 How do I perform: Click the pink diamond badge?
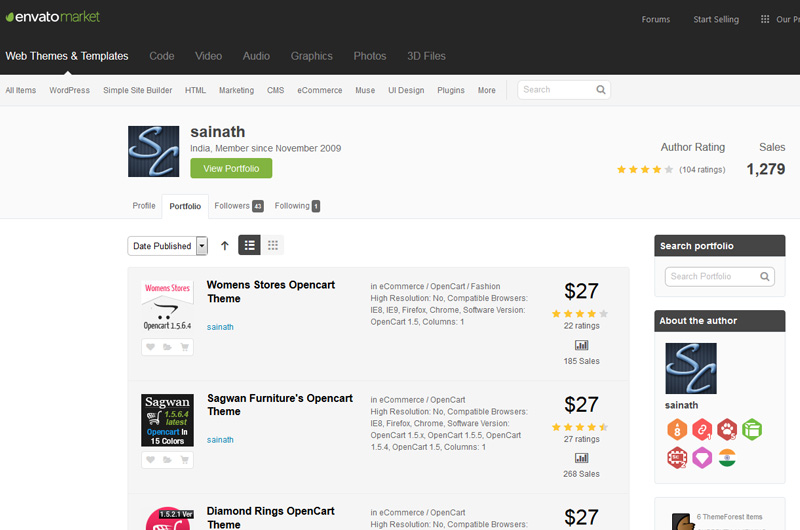click(702, 458)
